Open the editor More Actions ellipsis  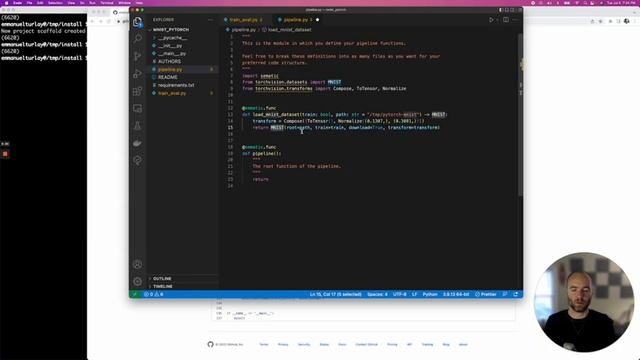[515, 20]
